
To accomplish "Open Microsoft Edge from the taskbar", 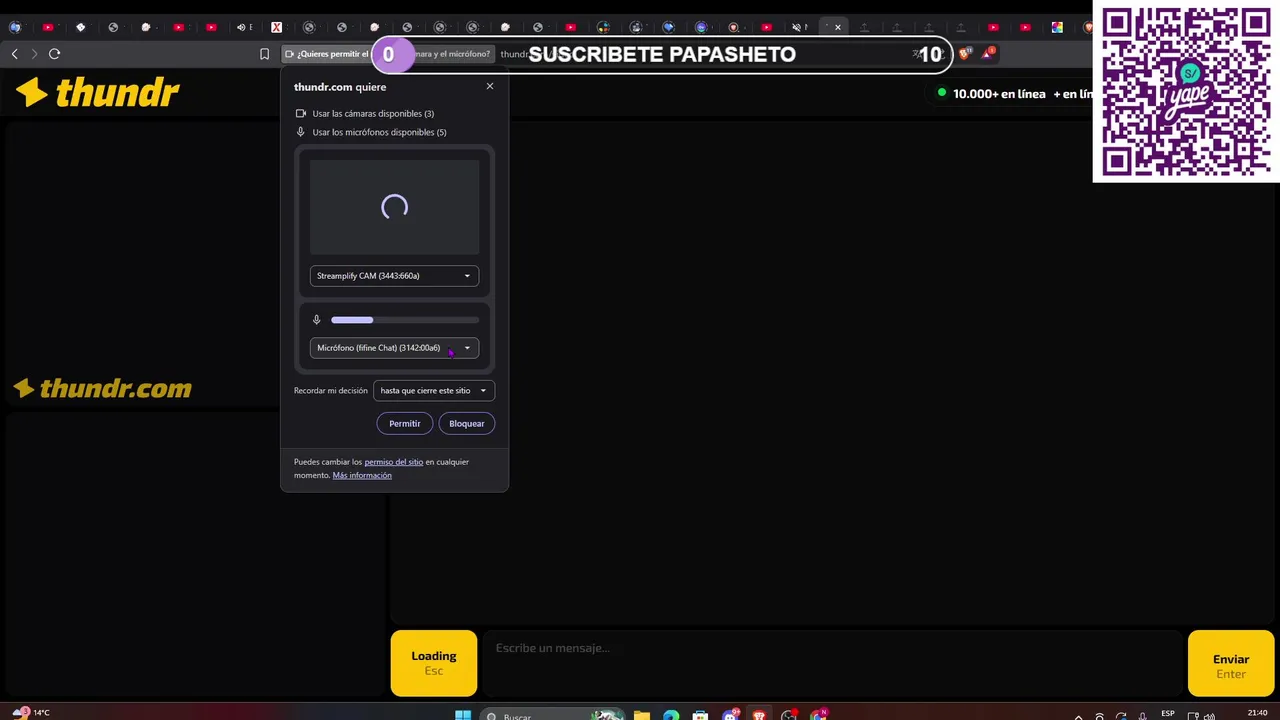I will tap(671, 715).
